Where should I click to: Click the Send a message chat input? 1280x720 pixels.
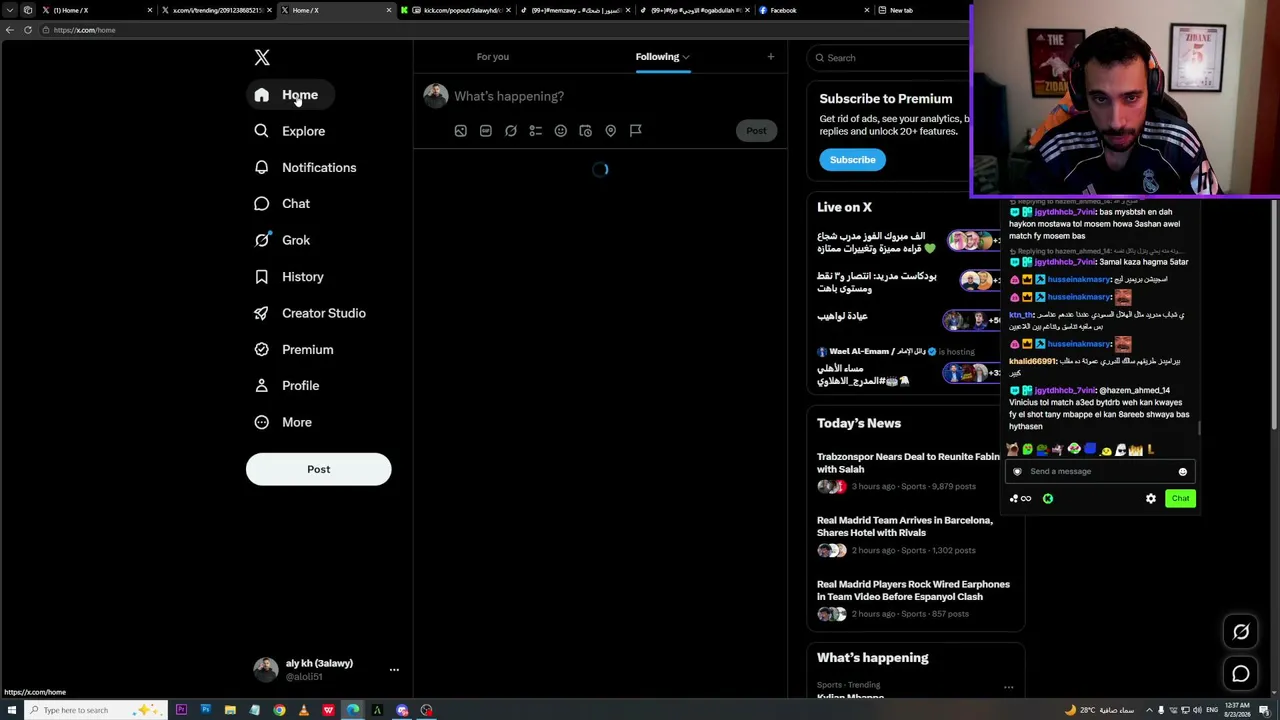click(x=1098, y=472)
